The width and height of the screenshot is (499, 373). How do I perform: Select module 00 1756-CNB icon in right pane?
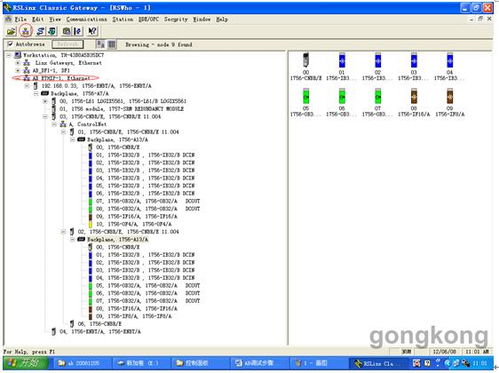306,66
